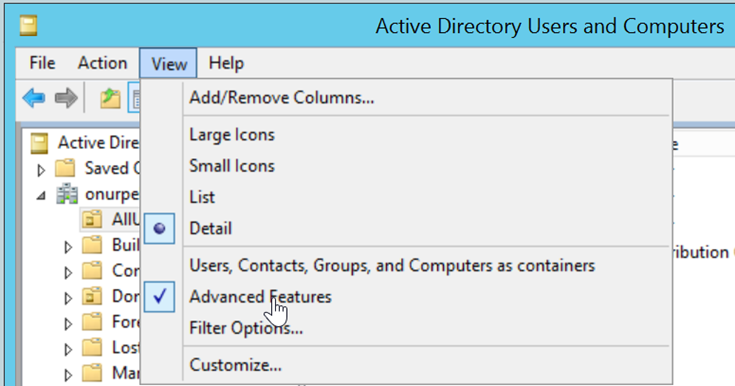The image size is (735, 386).
Task: Click the Cor folder icon in tree
Action: (x=92, y=271)
